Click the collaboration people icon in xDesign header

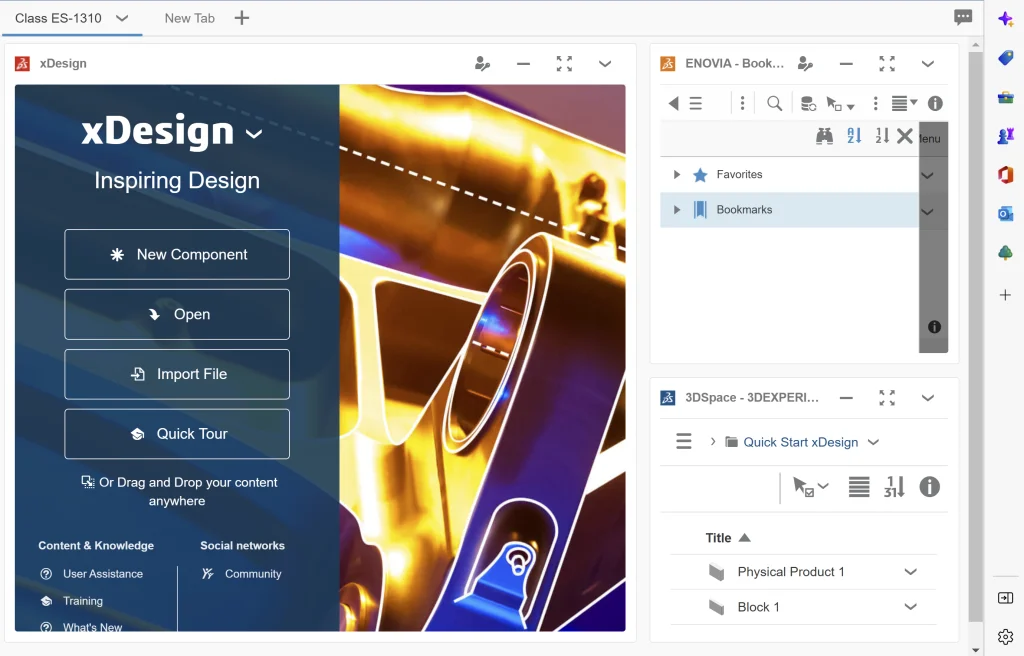tap(482, 63)
